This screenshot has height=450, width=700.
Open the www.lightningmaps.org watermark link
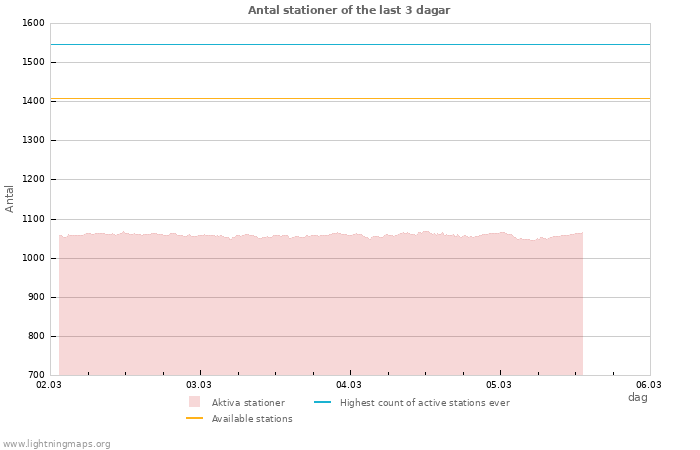tap(56, 444)
